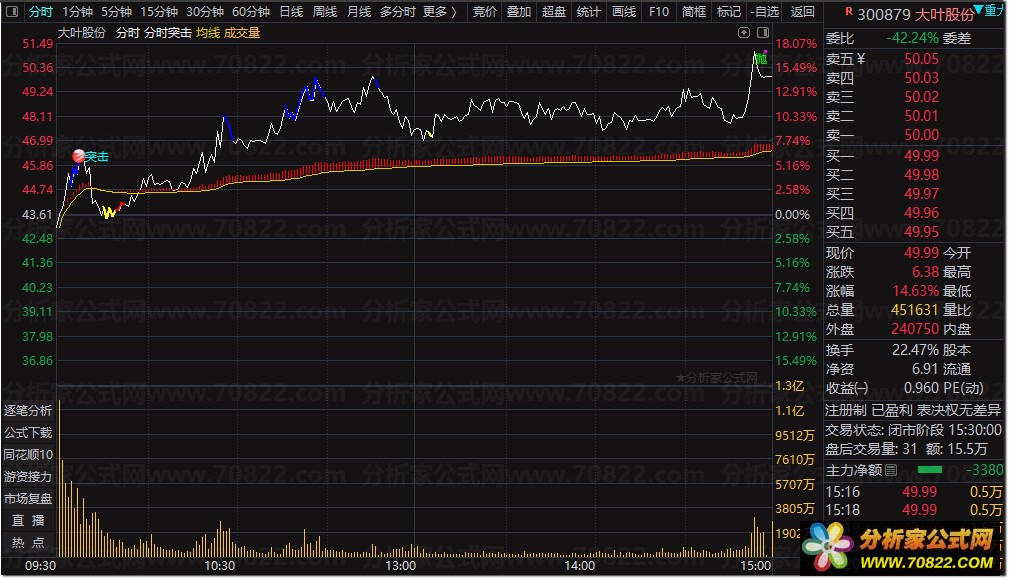Open 市场复盘 in left sidebar
1010x579 pixels.
[28, 498]
